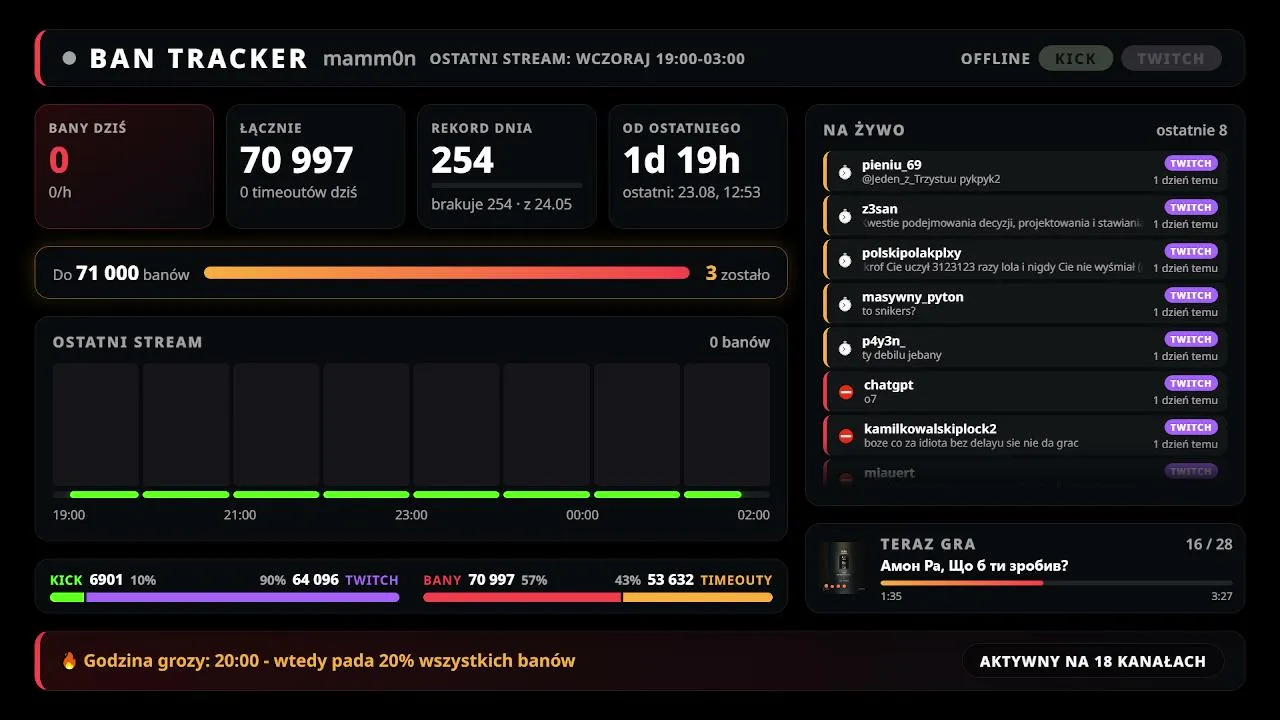Seek within the song progress bar

(x=1056, y=583)
